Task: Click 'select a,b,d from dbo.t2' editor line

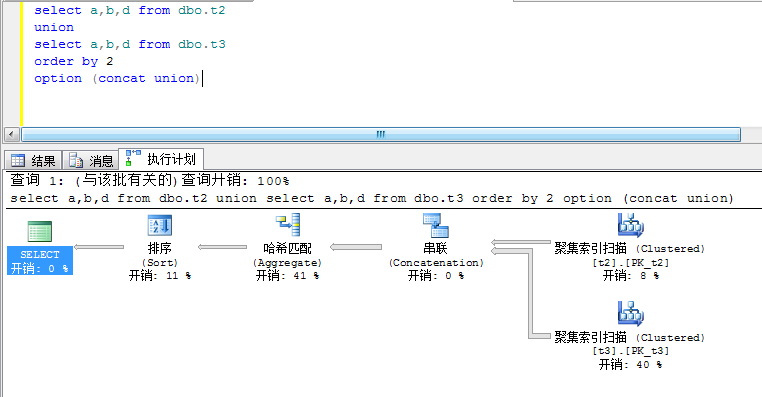Action: click(130, 10)
